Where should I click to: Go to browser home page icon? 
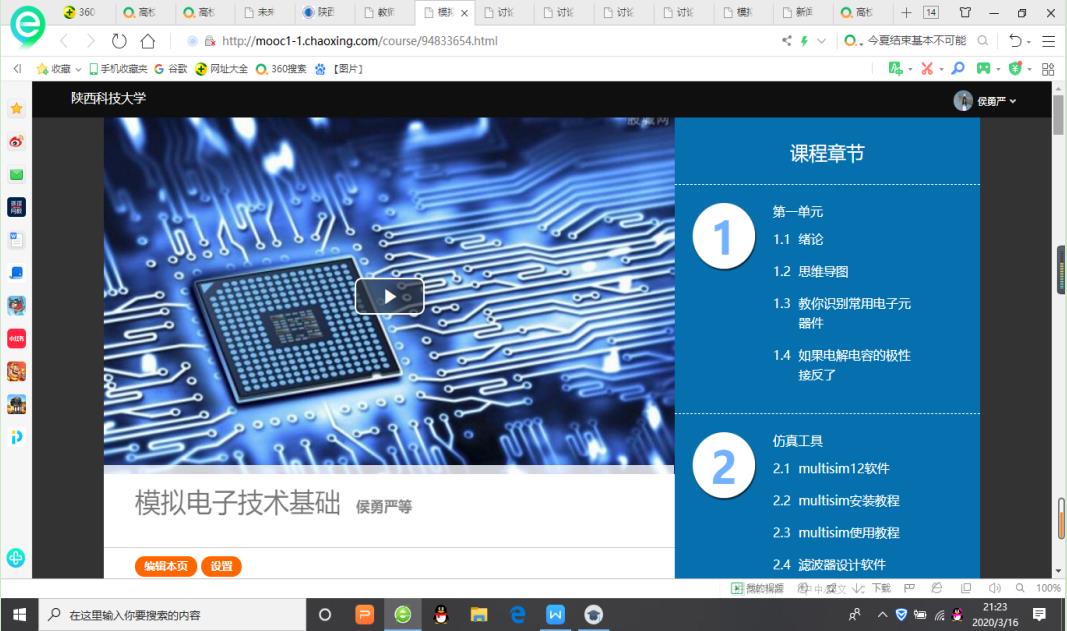[x=148, y=41]
